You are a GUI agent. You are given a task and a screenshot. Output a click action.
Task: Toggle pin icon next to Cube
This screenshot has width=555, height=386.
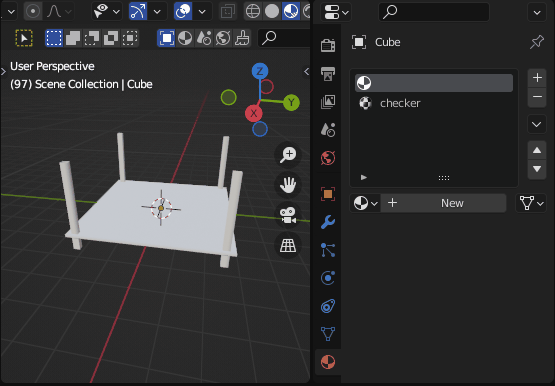pos(537,42)
